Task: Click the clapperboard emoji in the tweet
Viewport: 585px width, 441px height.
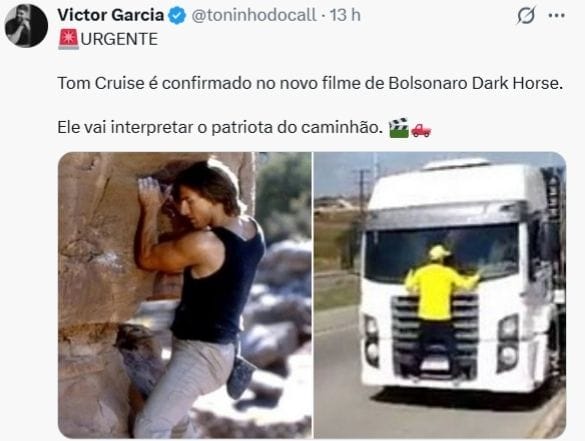Action: point(399,128)
